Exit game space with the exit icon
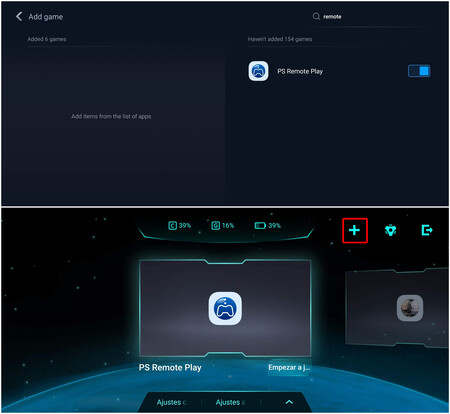The height and width of the screenshot is (414, 450). point(427,230)
